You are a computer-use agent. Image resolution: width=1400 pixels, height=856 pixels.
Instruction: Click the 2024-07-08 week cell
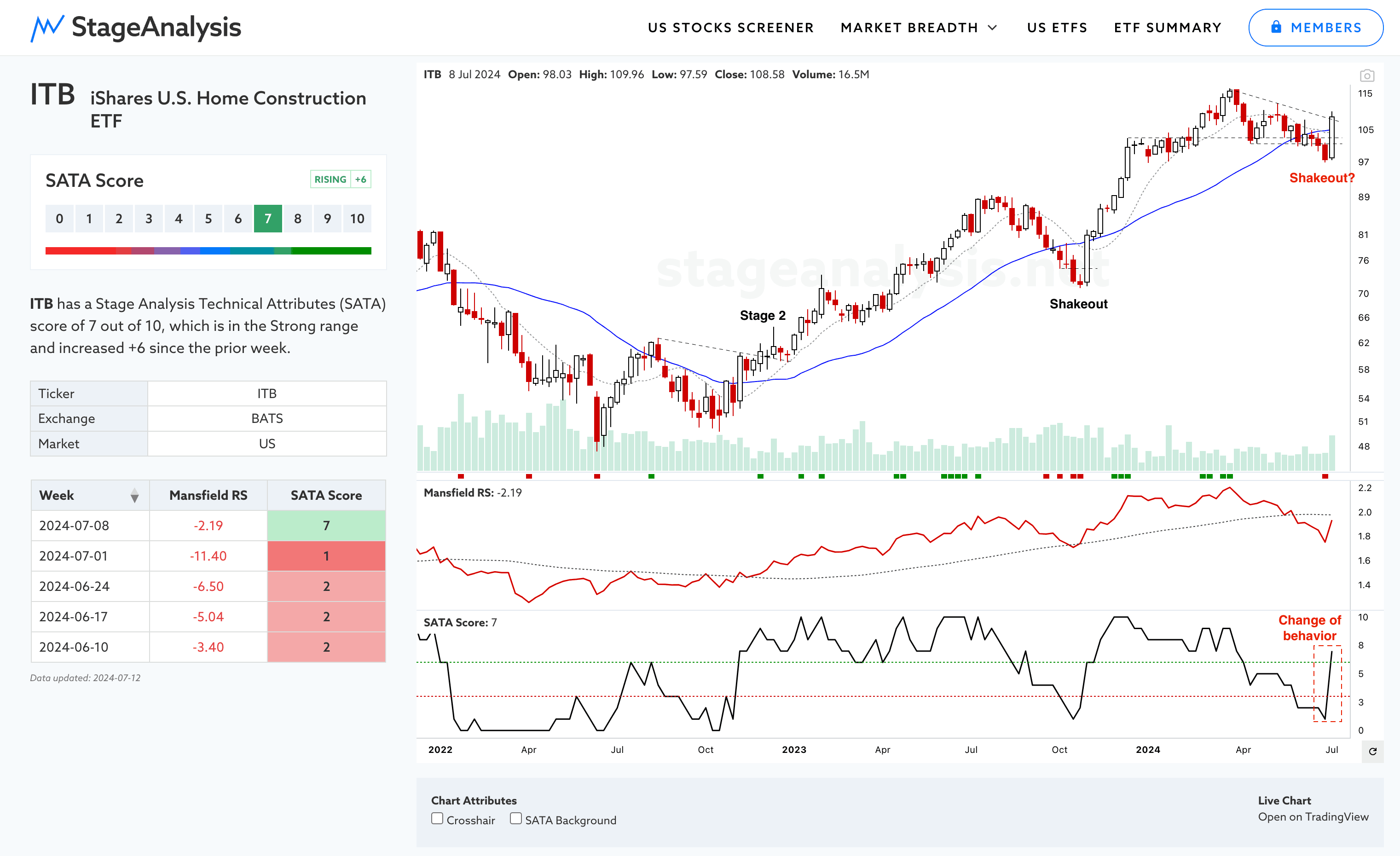pyautogui.click(x=90, y=526)
